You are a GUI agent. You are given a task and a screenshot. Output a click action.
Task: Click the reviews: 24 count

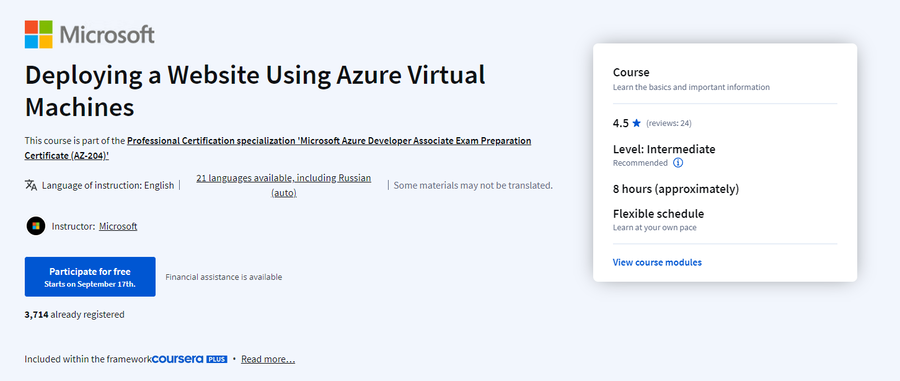pos(669,123)
